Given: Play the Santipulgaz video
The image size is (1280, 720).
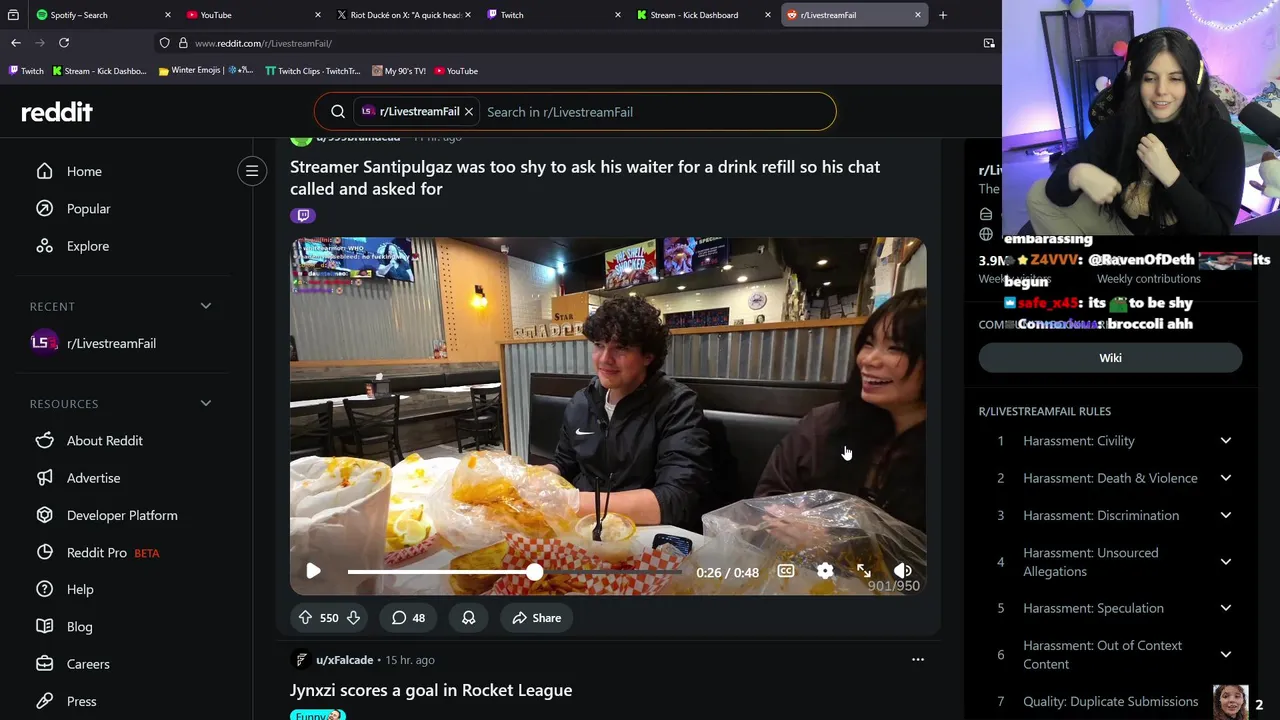Looking at the screenshot, I should coord(313,571).
